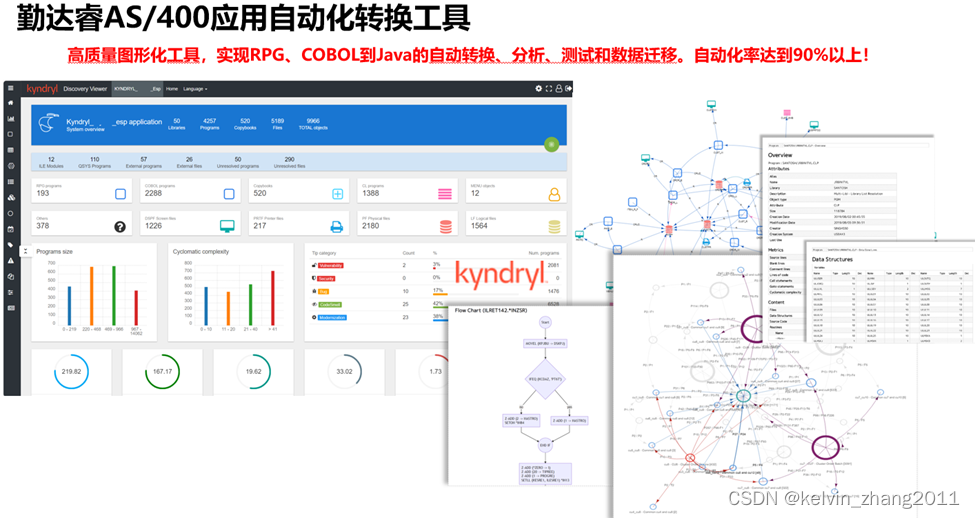Click the Start node in the Flow Chart window
The image size is (975, 518).
tap(545, 323)
